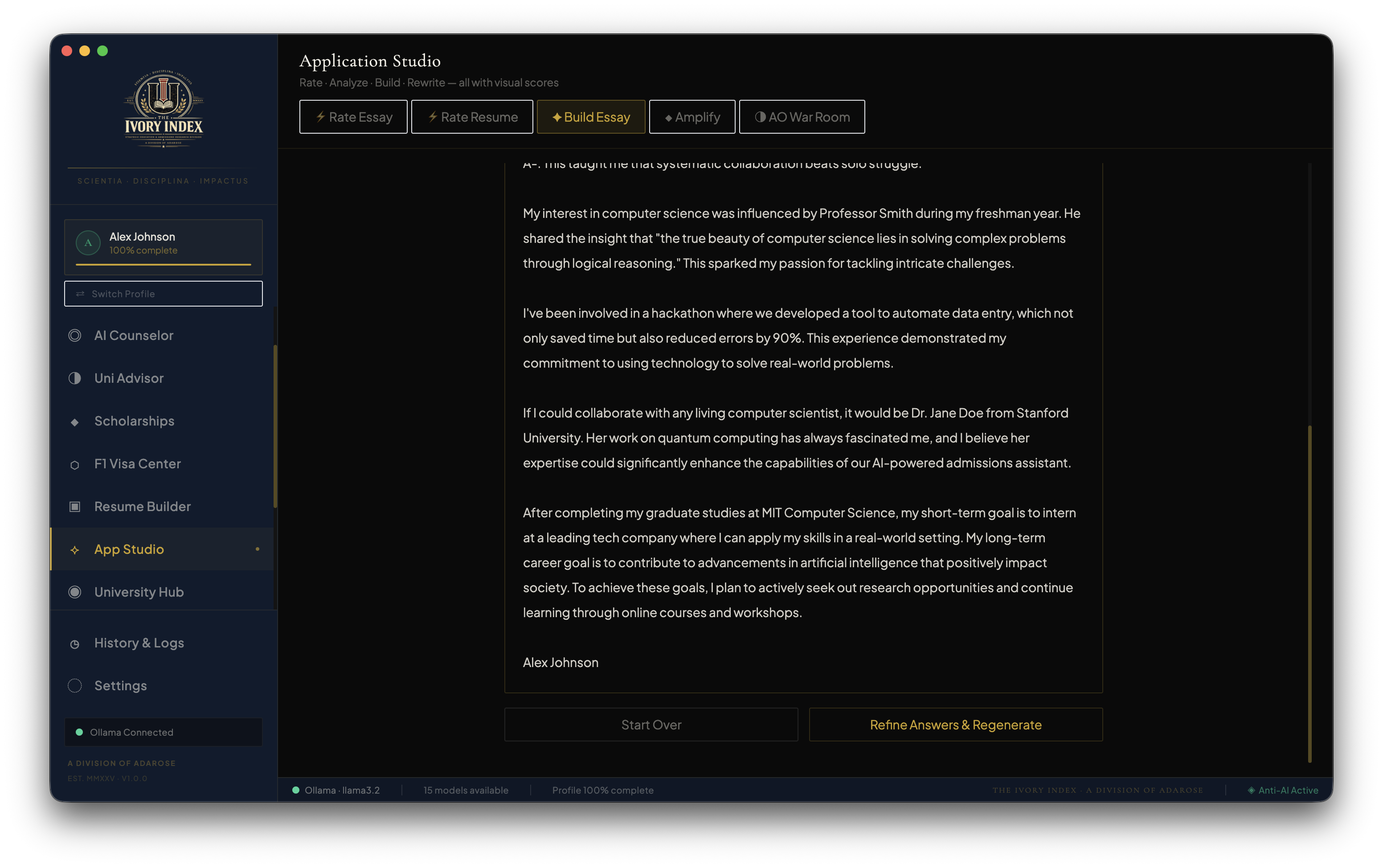Click the lightning bolt on Rate Resume
This screenshot has height=868, width=1383.
[433, 117]
